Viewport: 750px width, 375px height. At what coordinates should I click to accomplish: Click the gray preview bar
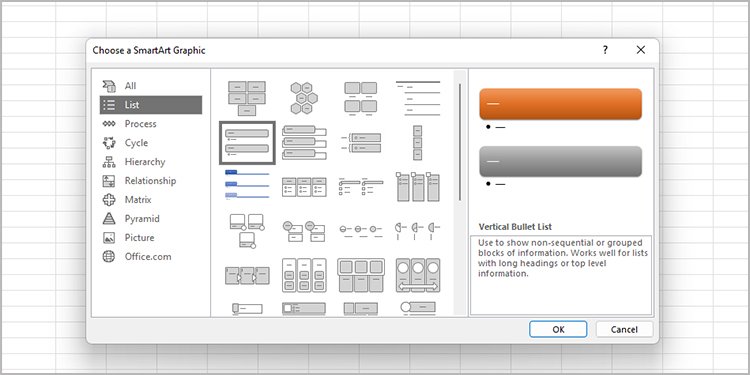560,161
